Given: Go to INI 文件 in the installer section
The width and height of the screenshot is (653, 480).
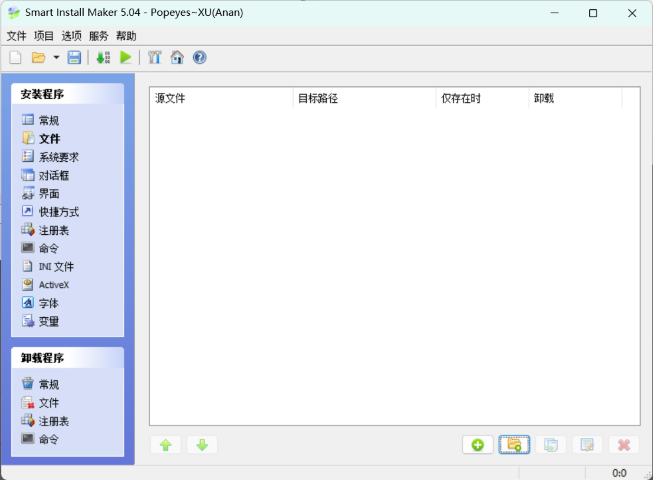Looking at the screenshot, I should click(x=55, y=267).
